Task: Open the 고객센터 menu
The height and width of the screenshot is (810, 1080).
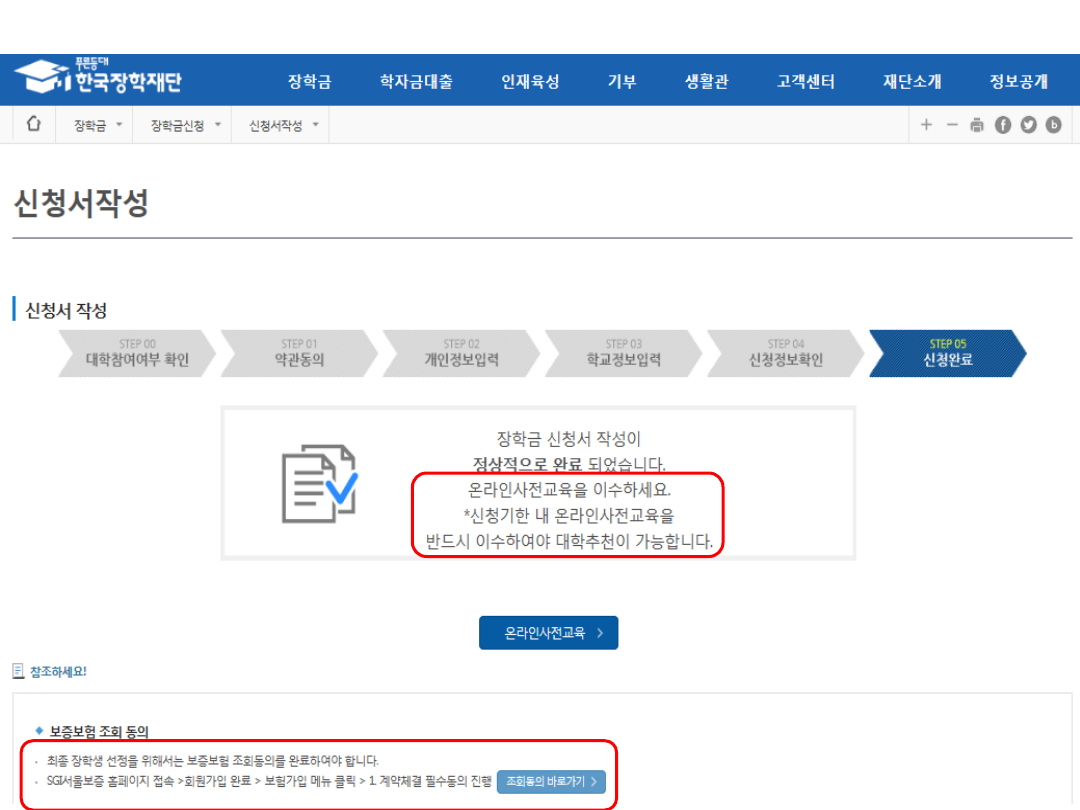Action: click(x=806, y=82)
